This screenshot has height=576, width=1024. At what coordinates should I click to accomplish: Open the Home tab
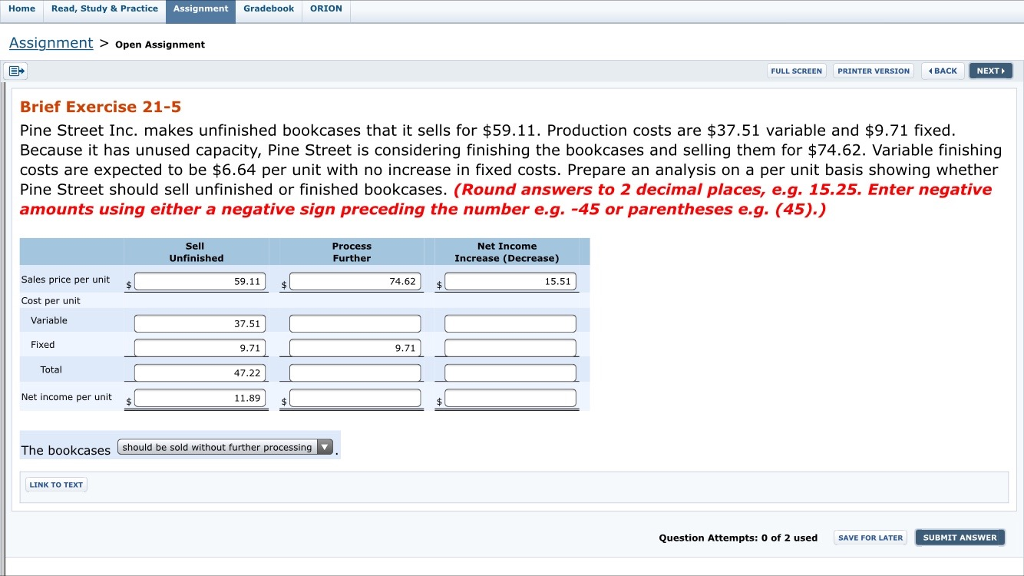[20, 9]
